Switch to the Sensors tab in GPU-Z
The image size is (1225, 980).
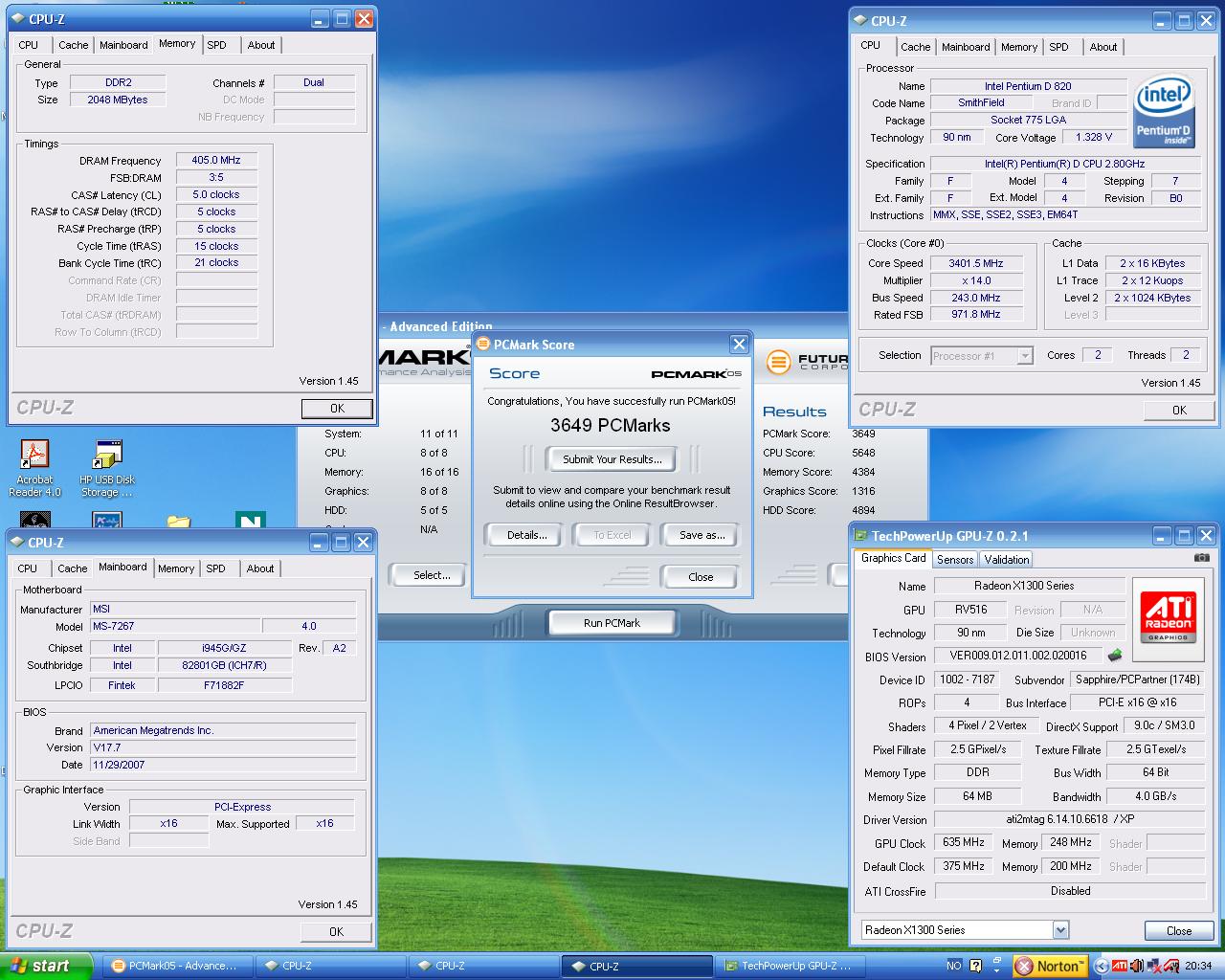click(x=955, y=560)
